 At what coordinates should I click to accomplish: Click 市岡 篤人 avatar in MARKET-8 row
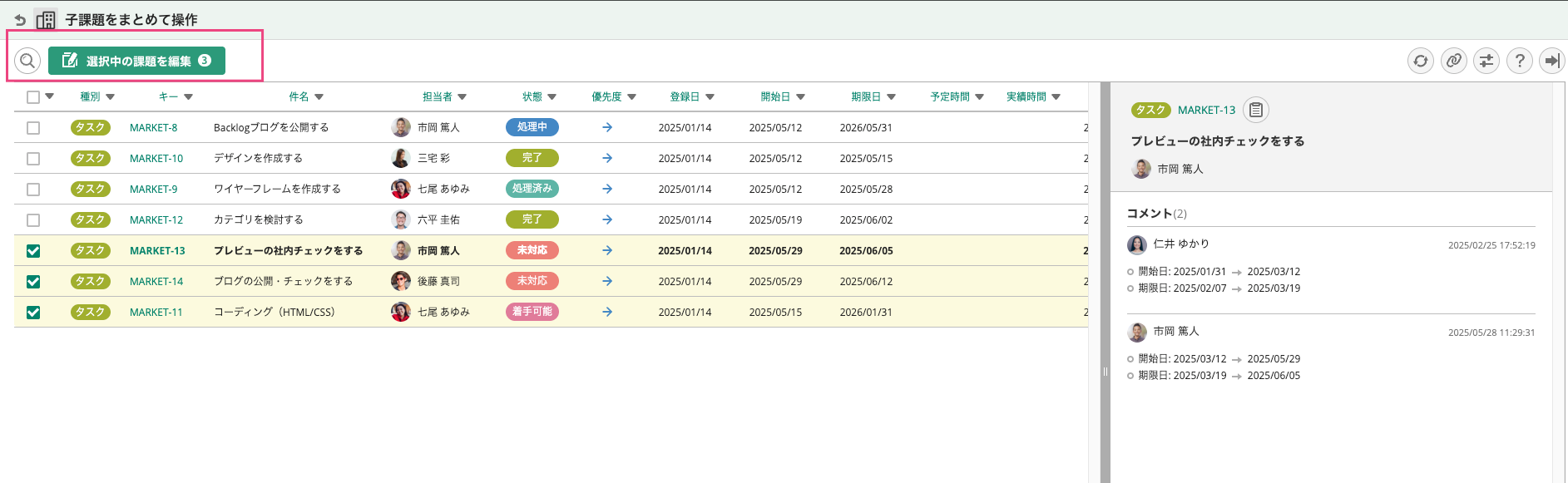point(401,127)
